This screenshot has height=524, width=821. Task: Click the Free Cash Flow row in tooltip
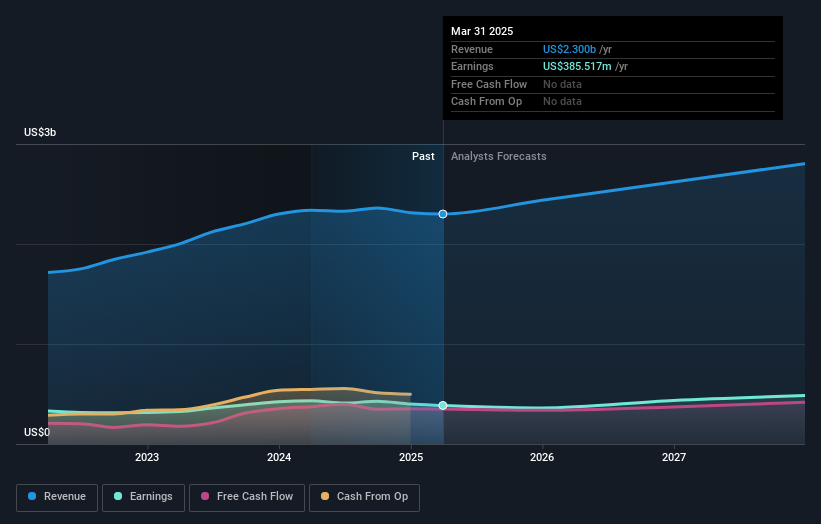pyautogui.click(x=613, y=84)
